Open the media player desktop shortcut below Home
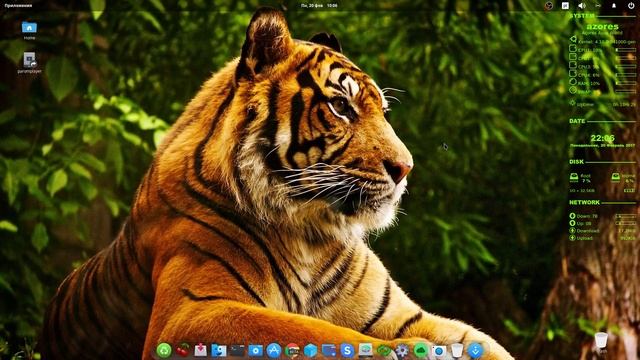This screenshot has width=640, height=360. pyautogui.click(x=29, y=62)
